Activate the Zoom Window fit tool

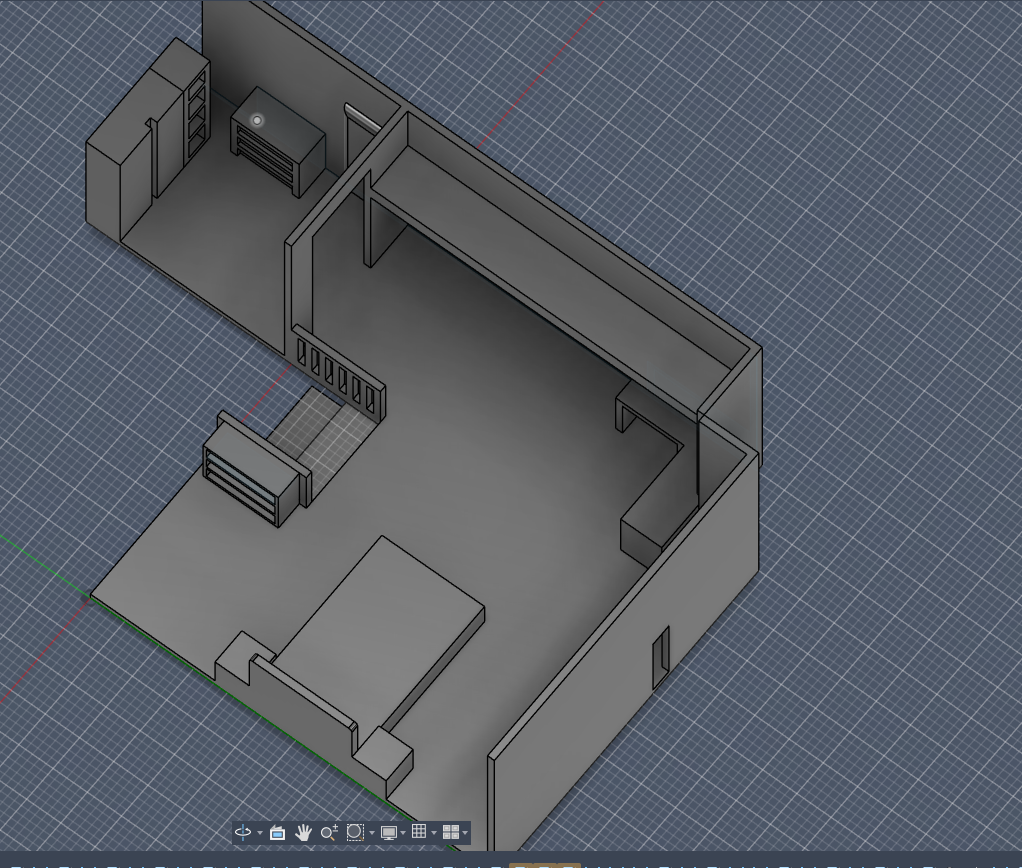(355, 832)
